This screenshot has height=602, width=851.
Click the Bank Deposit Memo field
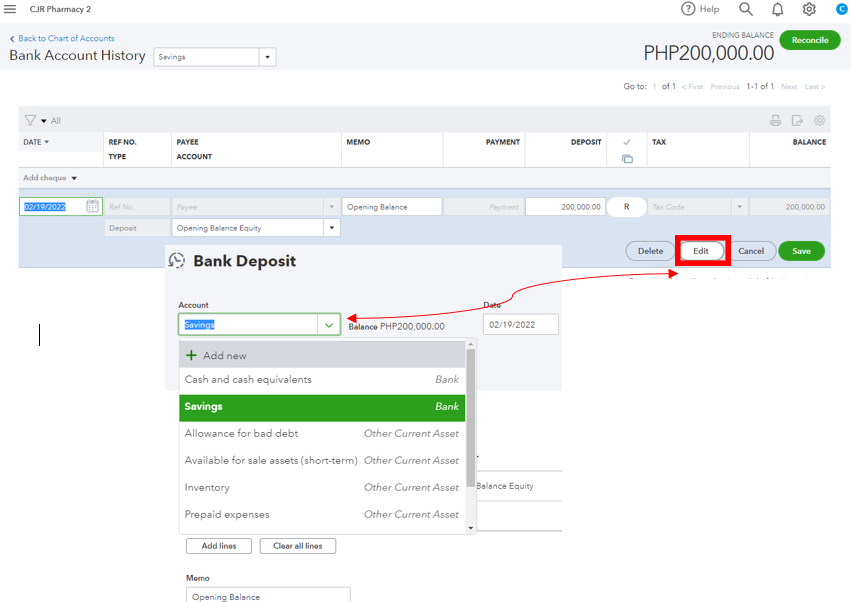pos(268,594)
